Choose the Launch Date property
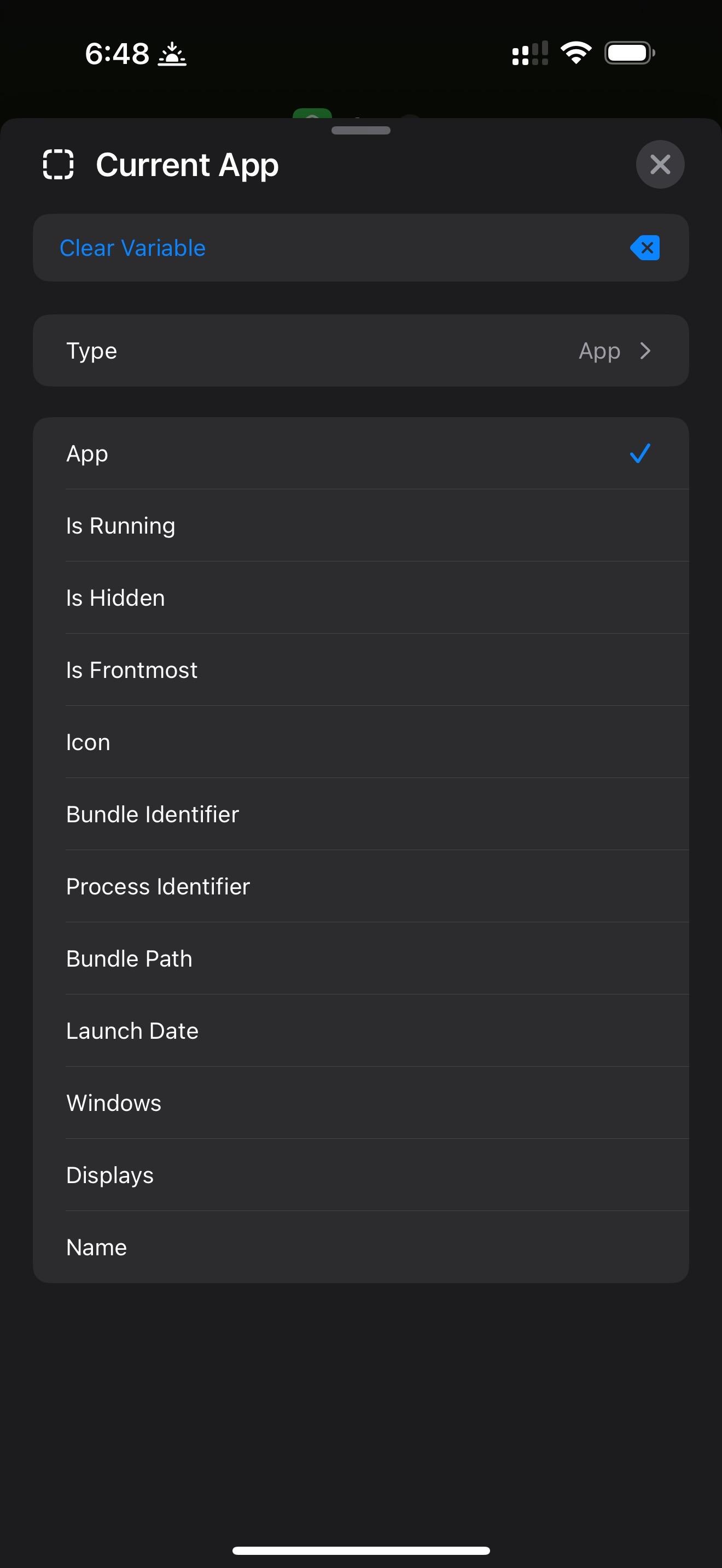The width and height of the screenshot is (722, 1568). (132, 1031)
